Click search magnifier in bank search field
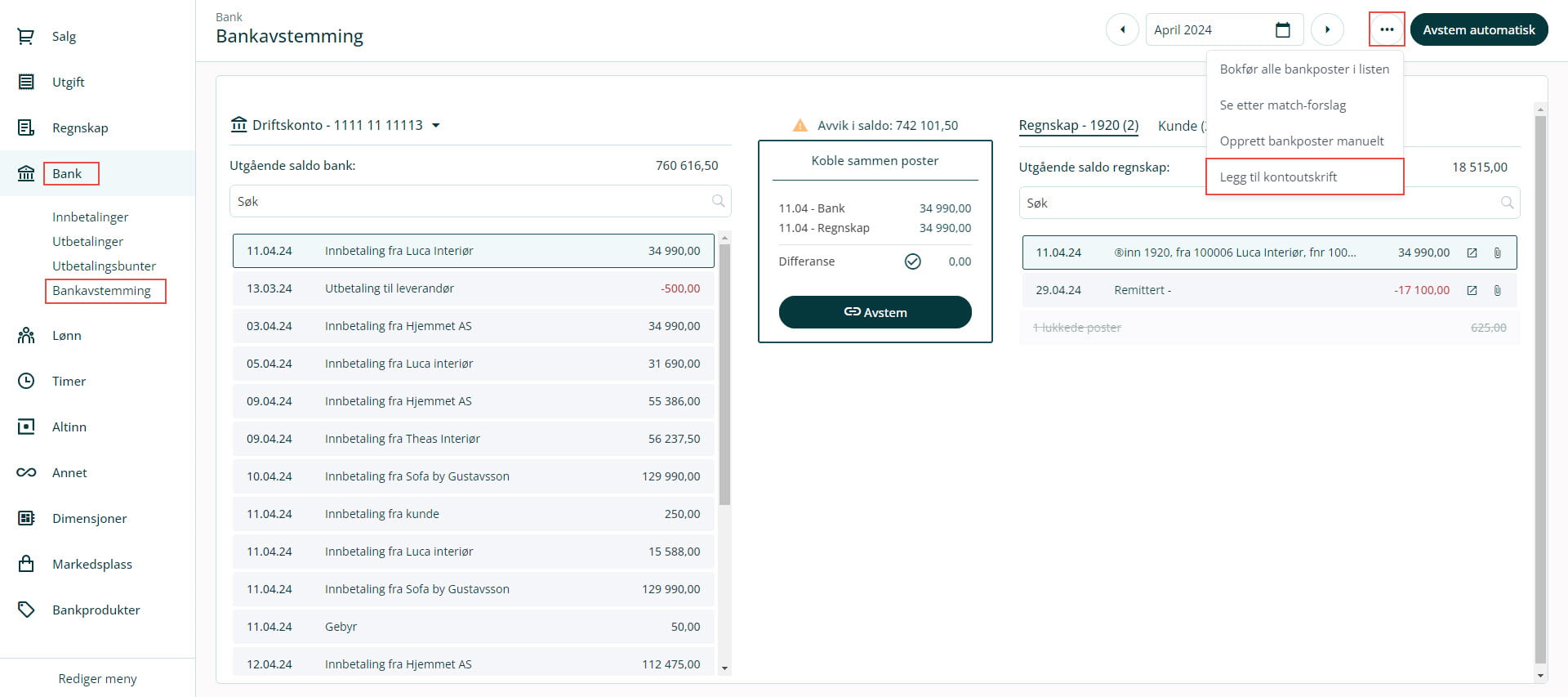 [718, 201]
